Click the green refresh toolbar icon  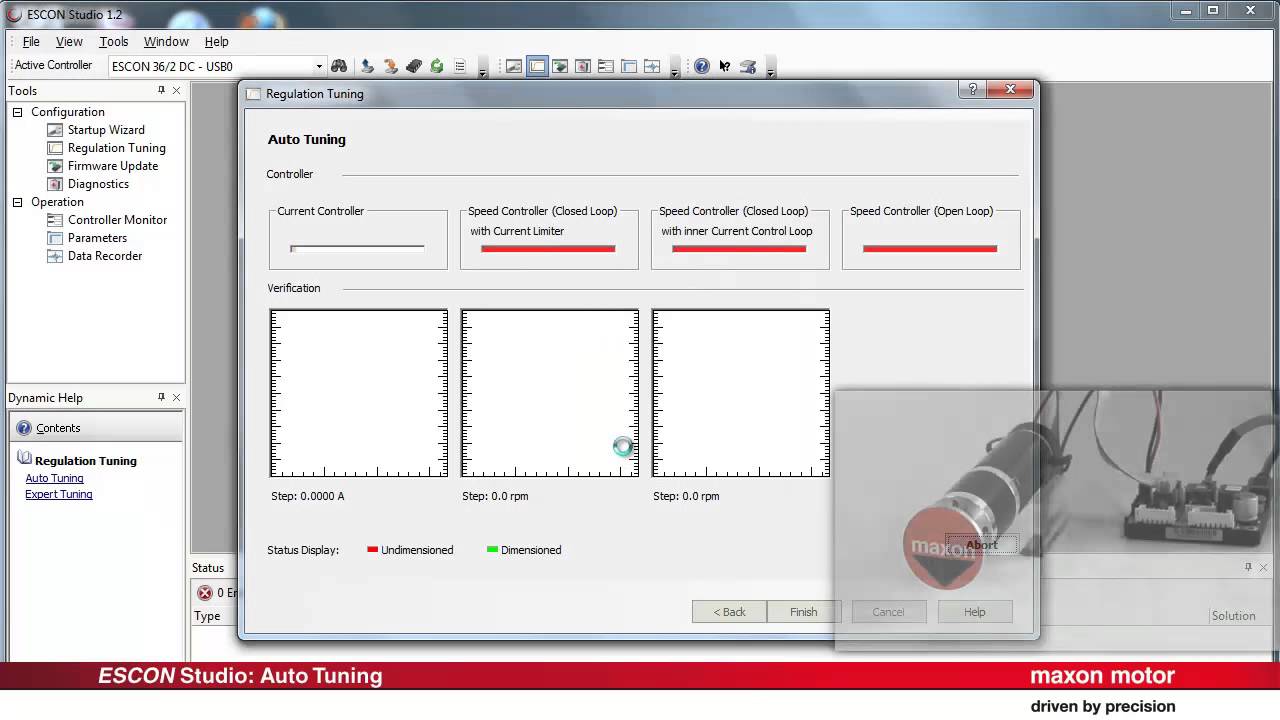click(x=437, y=66)
